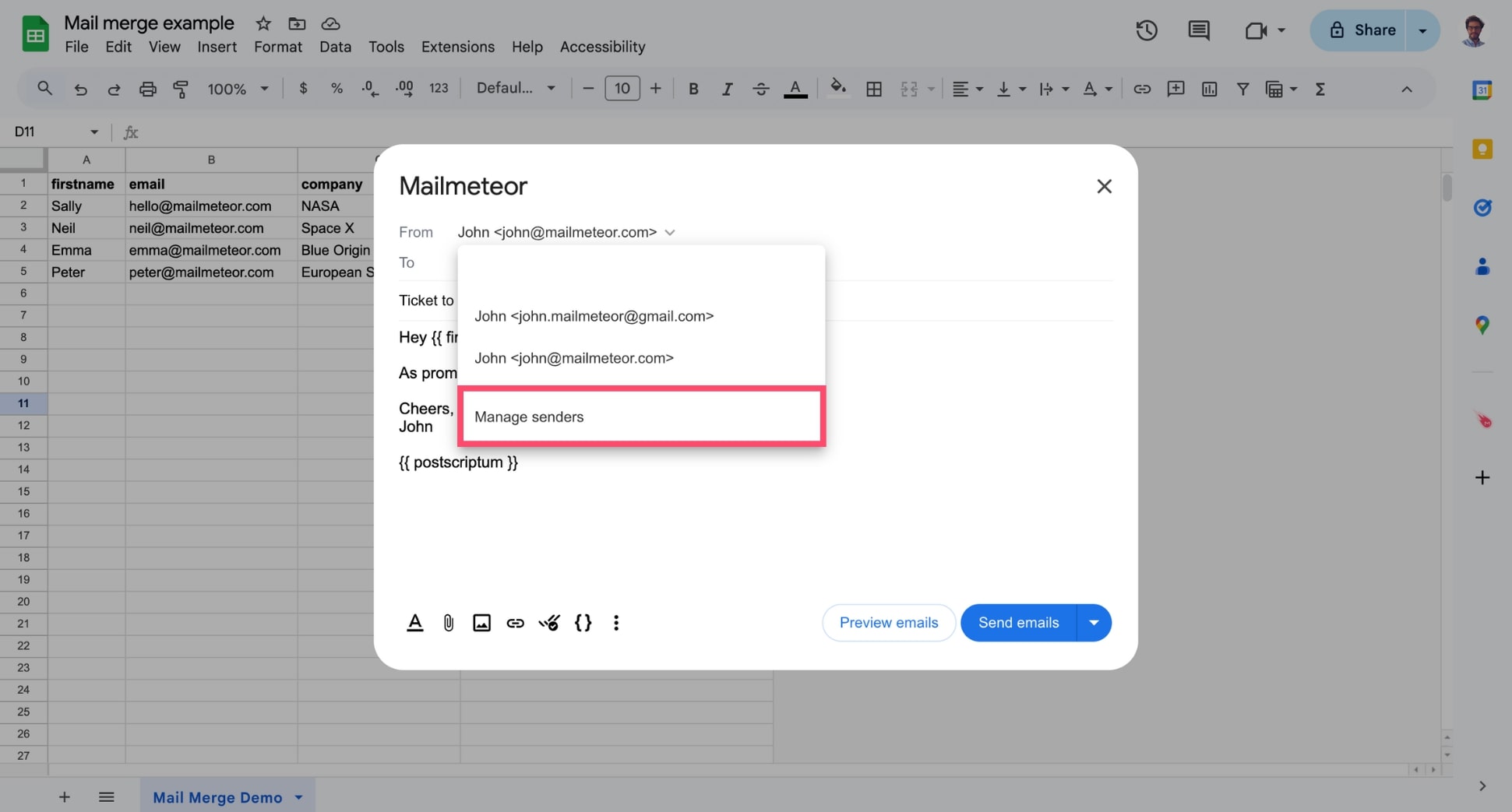This screenshot has width=1512, height=812.
Task: Open horizontal align dropdown
Action: coord(967,90)
